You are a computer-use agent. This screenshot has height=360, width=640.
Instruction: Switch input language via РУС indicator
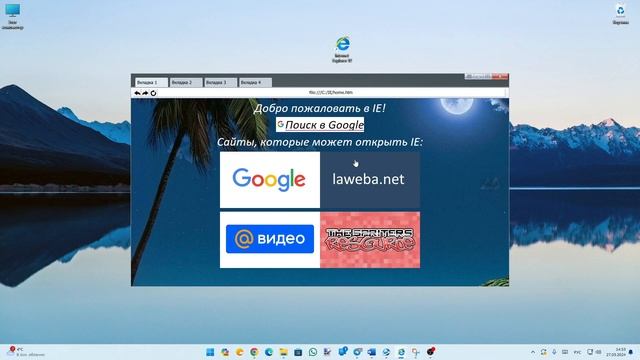click(x=577, y=352)
